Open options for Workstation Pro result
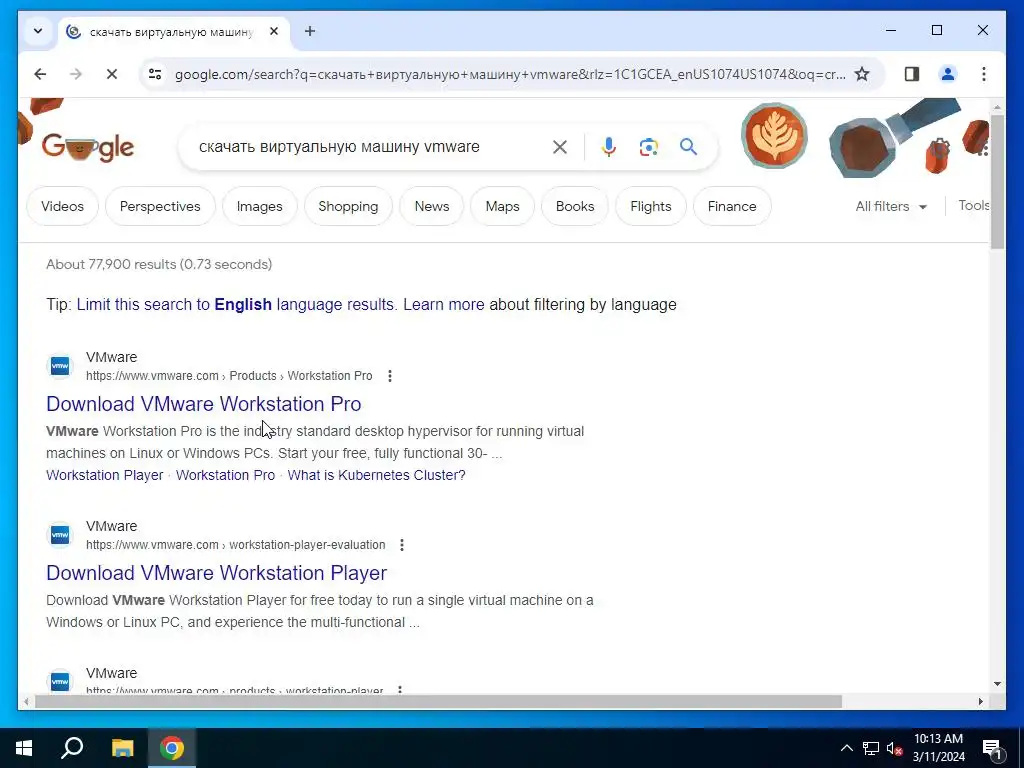Viewport: 1024px width, 768px height. [x=390, y=376]
